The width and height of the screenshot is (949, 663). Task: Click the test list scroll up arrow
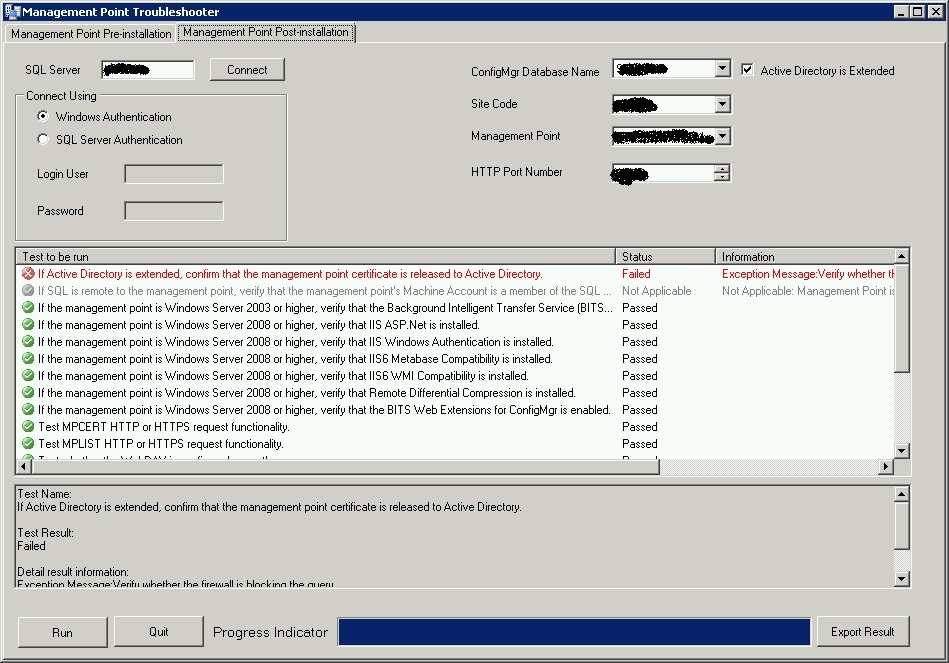pos(902,256)
